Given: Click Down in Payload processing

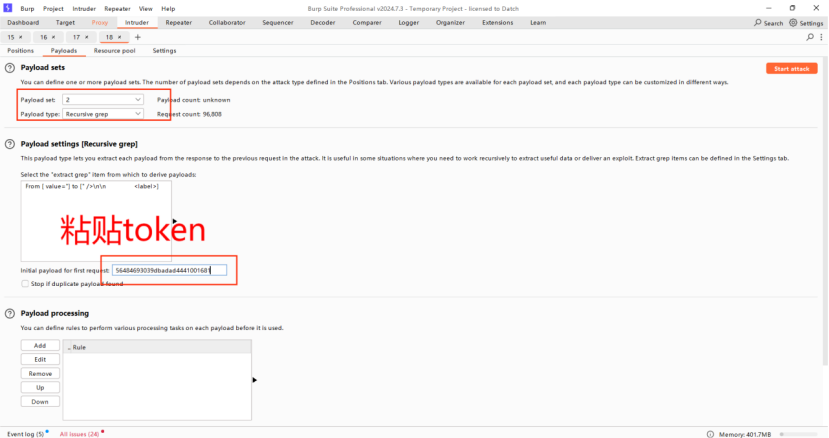Looking at the screenshot, I should pyautogui.click(x=40, y=402).
